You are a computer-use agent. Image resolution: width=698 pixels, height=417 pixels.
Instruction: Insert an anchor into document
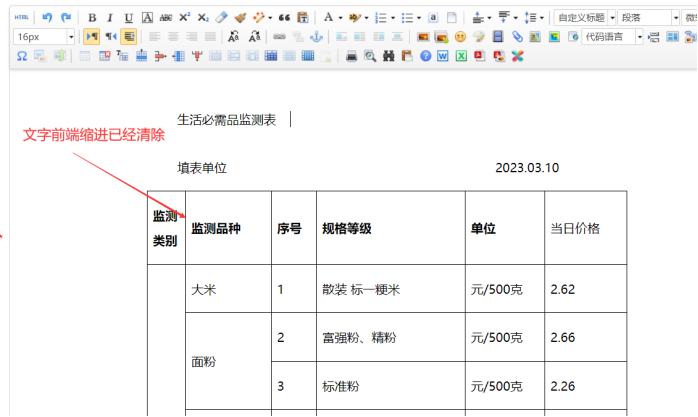tap(314, 37)
